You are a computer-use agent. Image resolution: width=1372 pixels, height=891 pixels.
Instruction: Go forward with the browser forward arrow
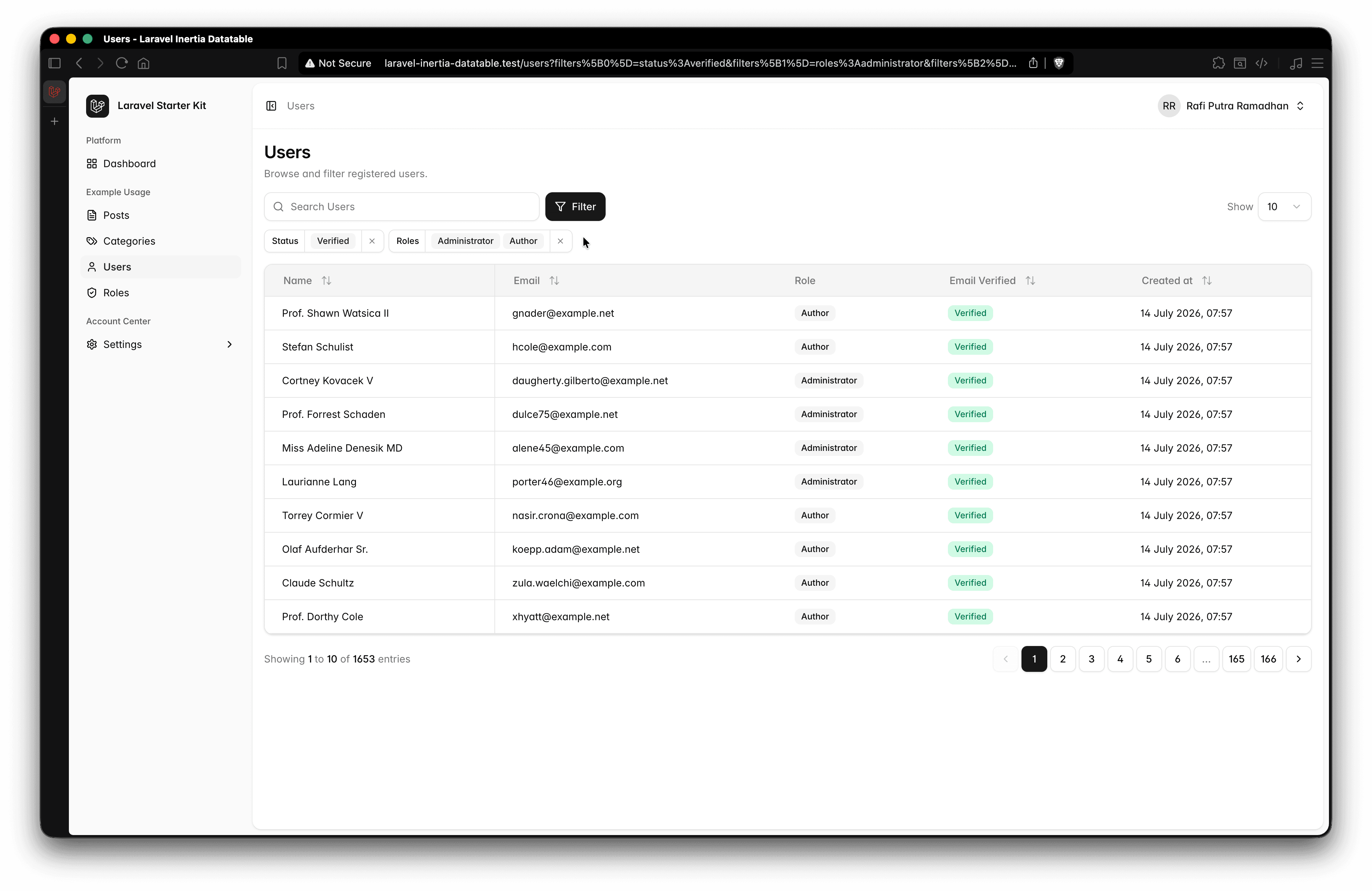(100, 63)
